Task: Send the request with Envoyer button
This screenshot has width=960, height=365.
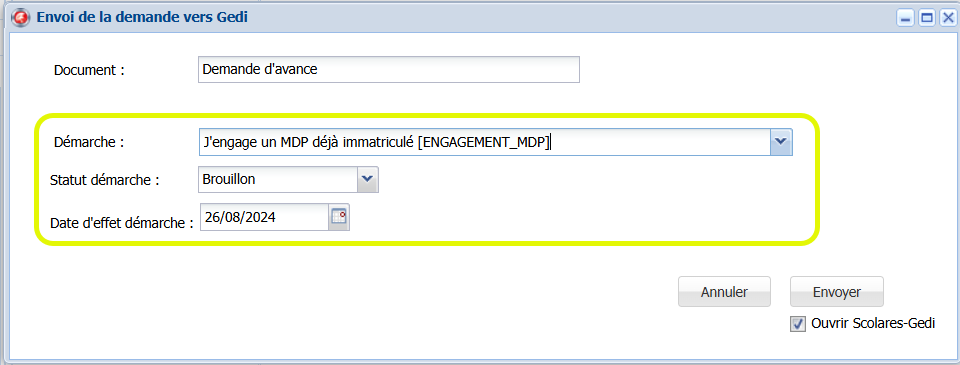Action: click(x=836, y=292)
